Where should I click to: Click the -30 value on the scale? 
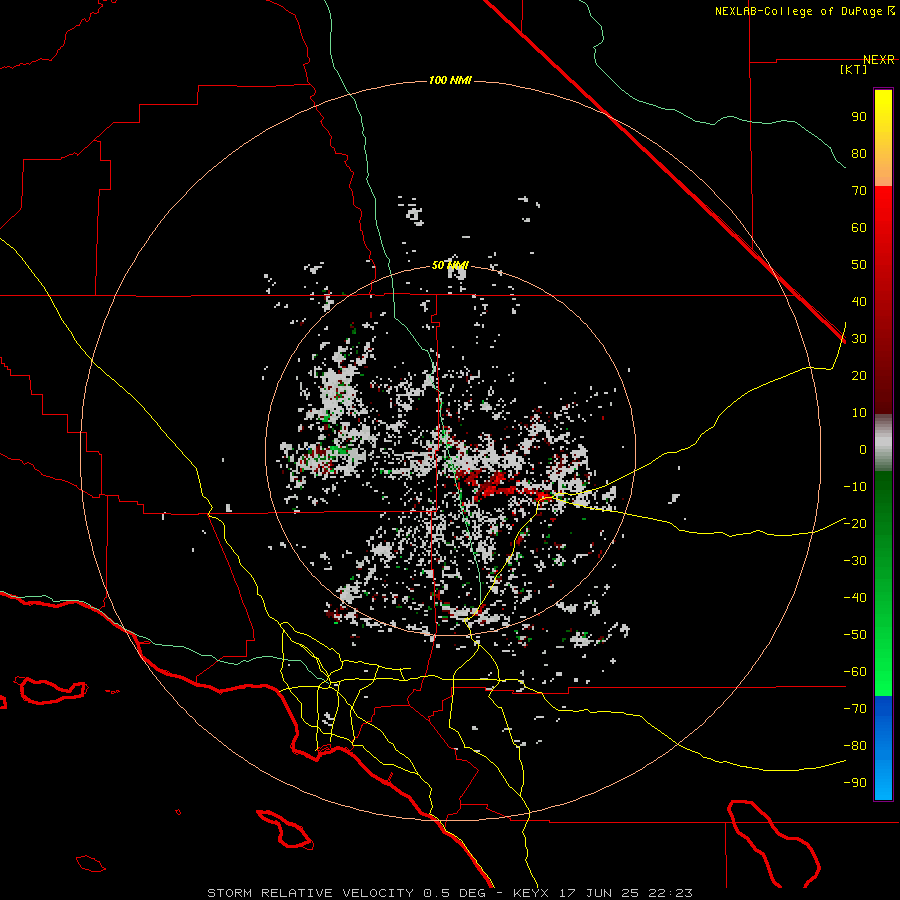(x=855, y=561)
